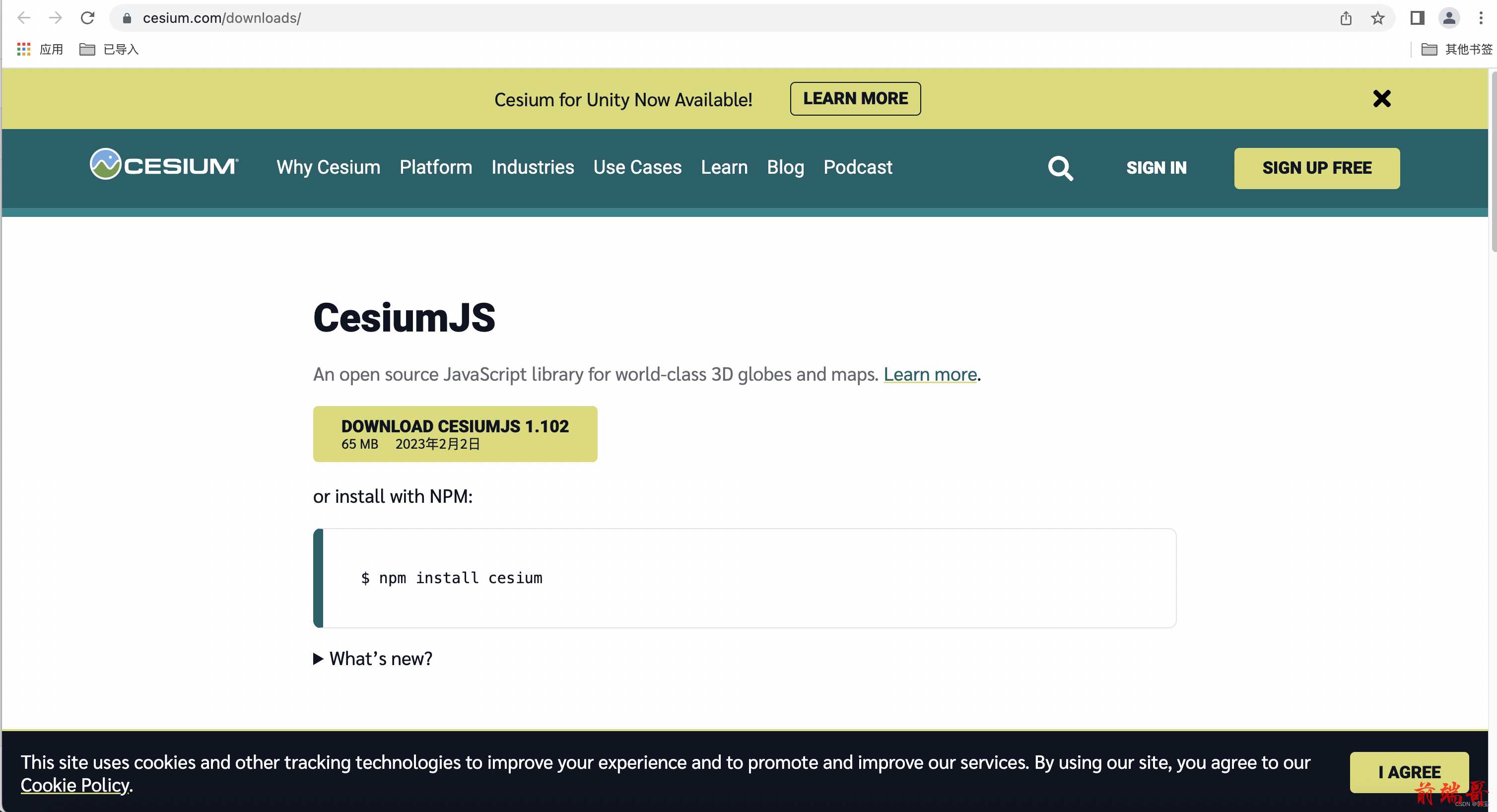The image size is (1497, 812).
Task: Click 'Cesium for Unity Now Available!' text
Action: point(623,99)
